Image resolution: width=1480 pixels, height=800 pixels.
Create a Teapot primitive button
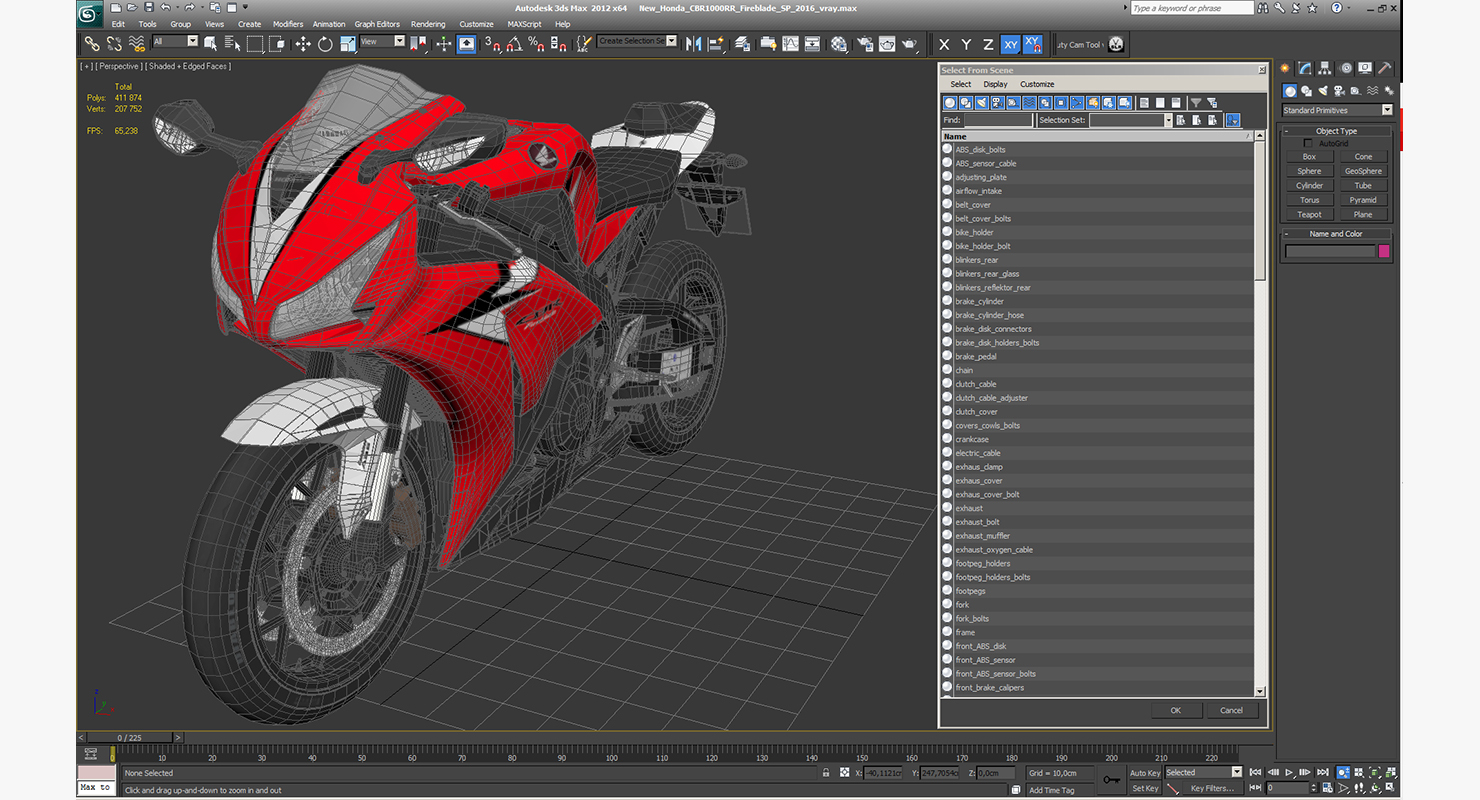coord(1309,214)
